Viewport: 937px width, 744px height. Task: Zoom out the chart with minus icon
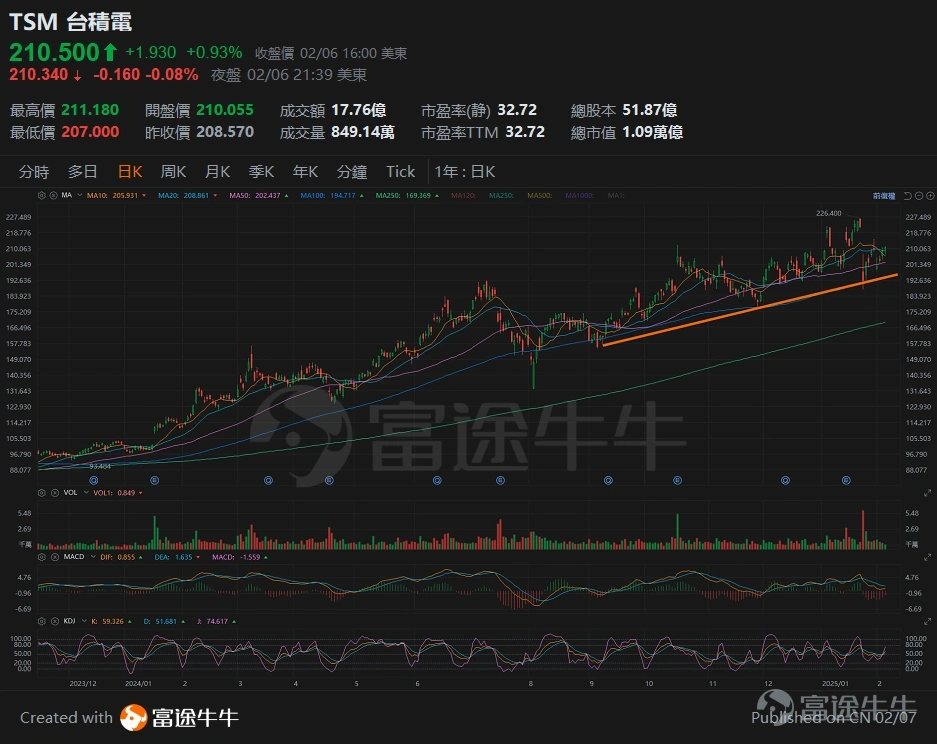click(x=919, y=196)
